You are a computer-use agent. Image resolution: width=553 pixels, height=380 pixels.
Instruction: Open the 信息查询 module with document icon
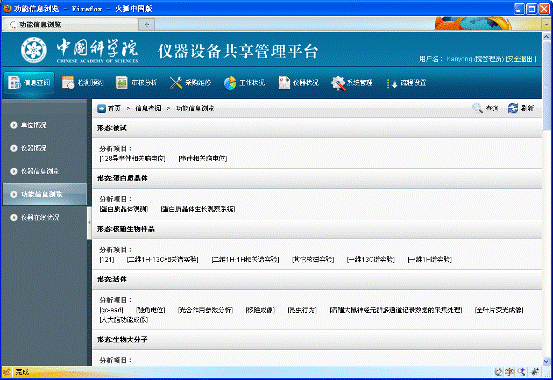(x=29, y=83)
